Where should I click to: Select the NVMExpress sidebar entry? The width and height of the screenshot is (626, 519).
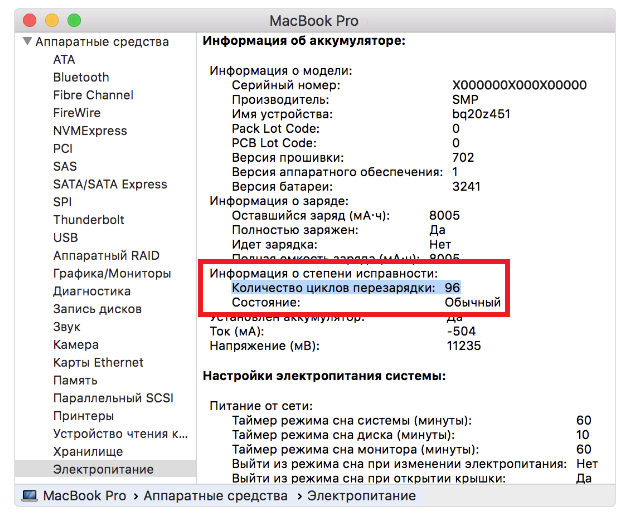90,131
